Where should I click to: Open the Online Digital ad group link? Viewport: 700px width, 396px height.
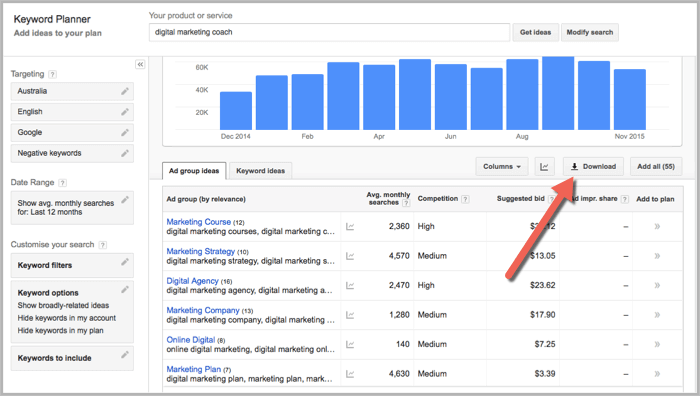pyautogui.click(x=191, y=340)
